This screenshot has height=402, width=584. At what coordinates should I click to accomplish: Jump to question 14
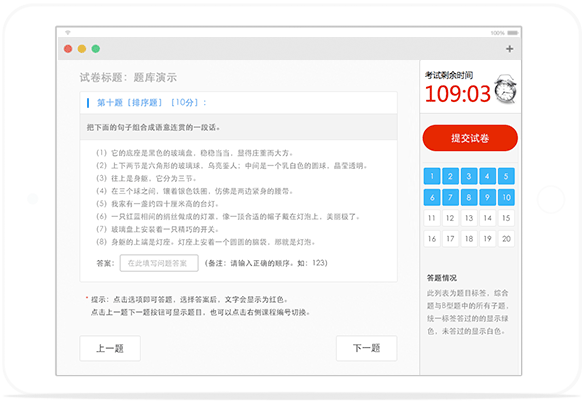488,218
